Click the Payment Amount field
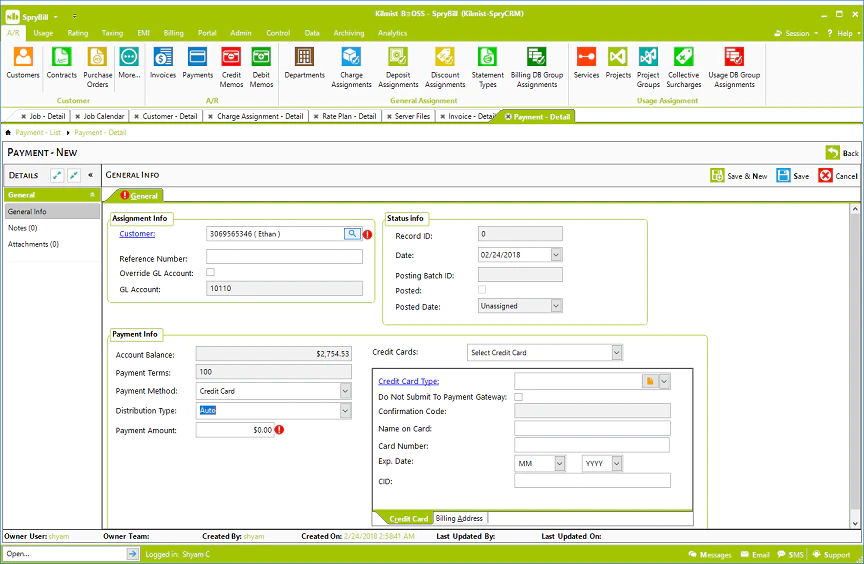The image size is (864, 564). (235, 430)
